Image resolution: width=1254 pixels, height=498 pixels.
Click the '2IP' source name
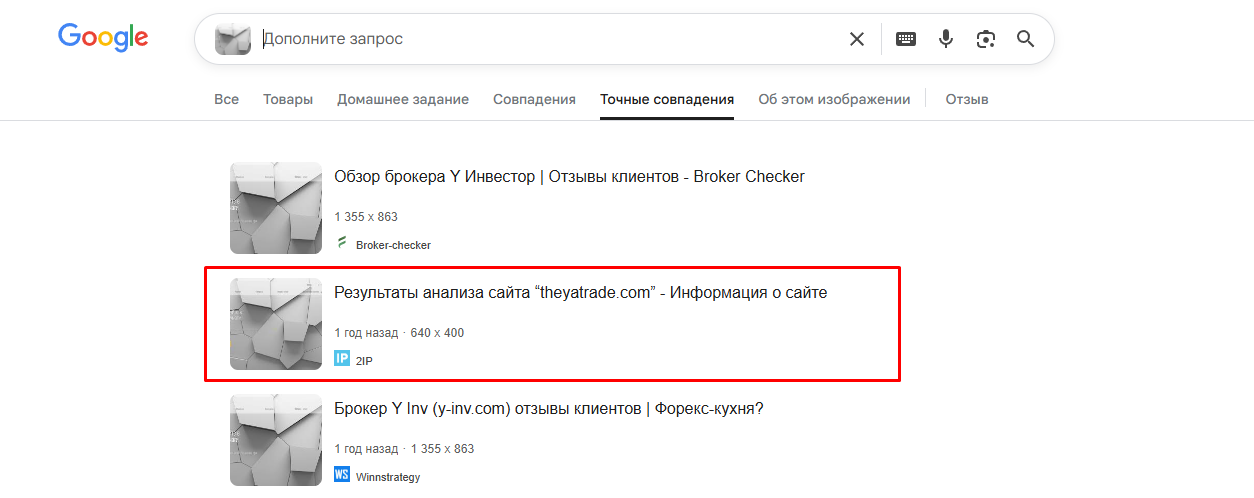[364, 360]
